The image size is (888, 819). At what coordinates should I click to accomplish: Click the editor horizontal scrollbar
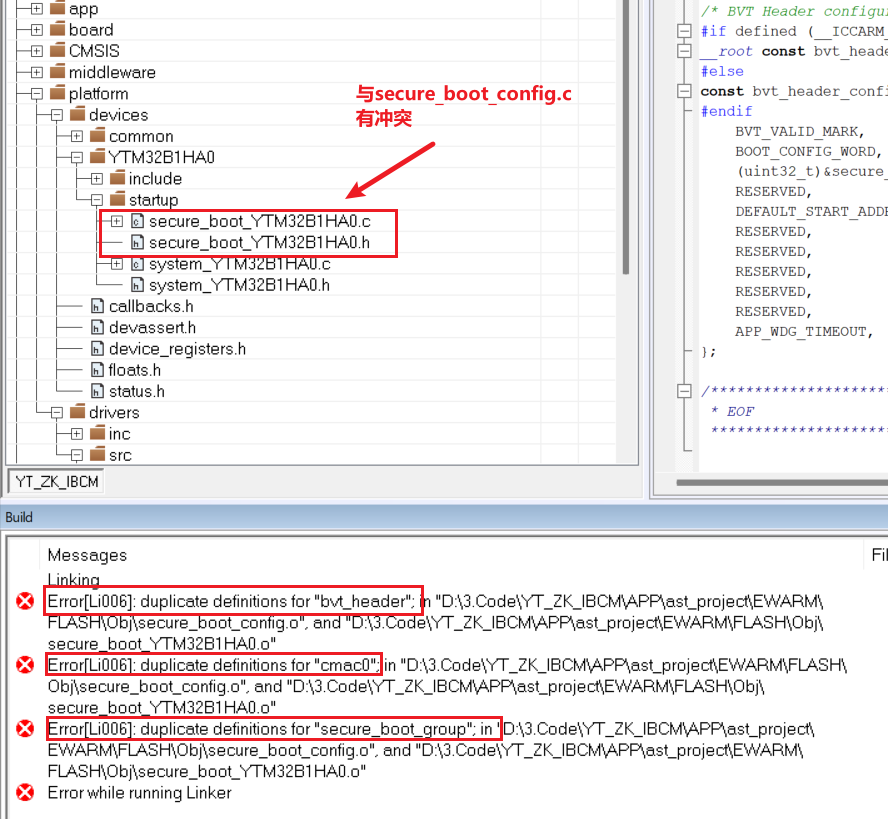(782, 483)
